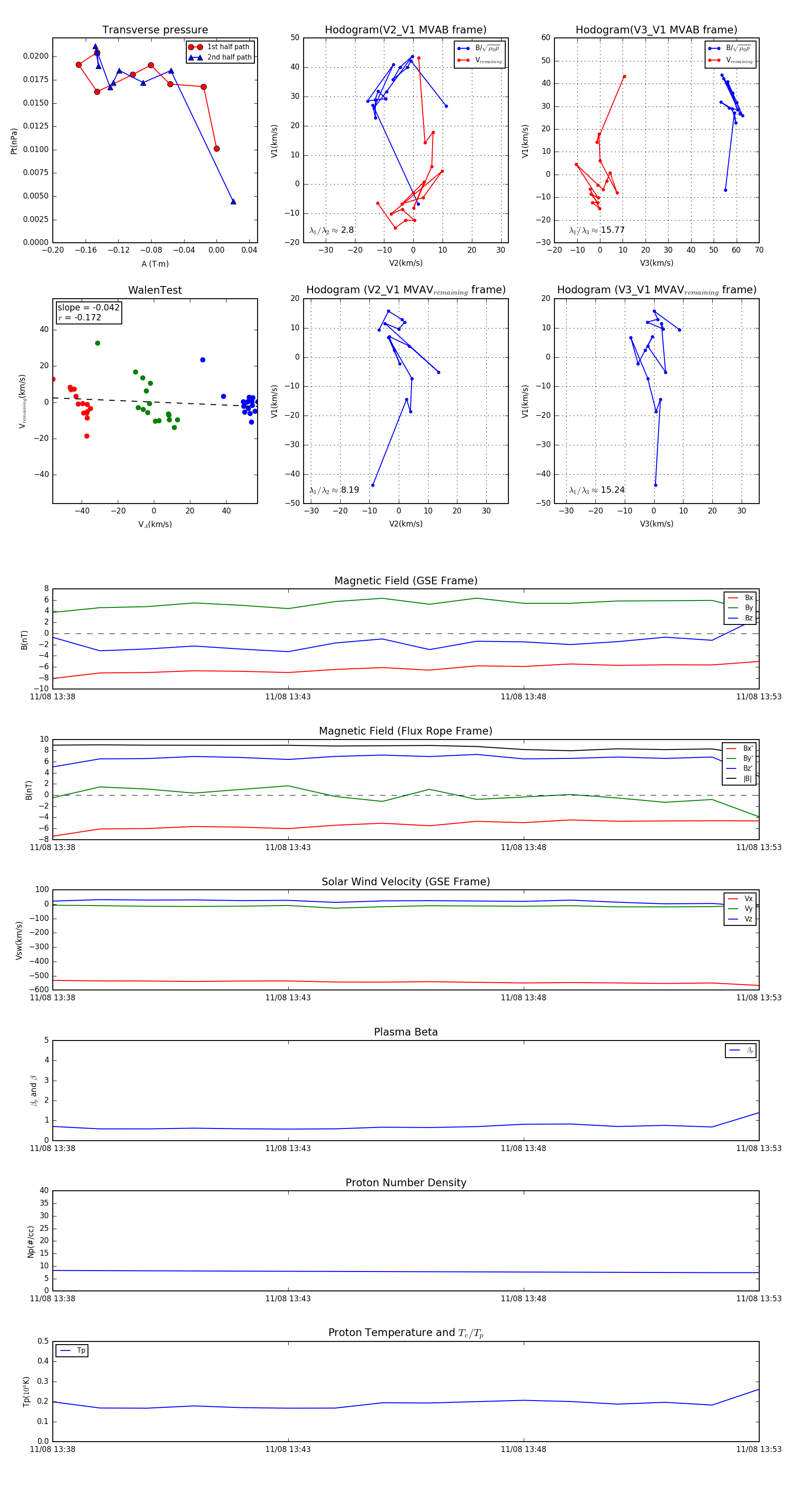Click the "Hodogram(V2_V1 MVAB frame)" title

406,30
